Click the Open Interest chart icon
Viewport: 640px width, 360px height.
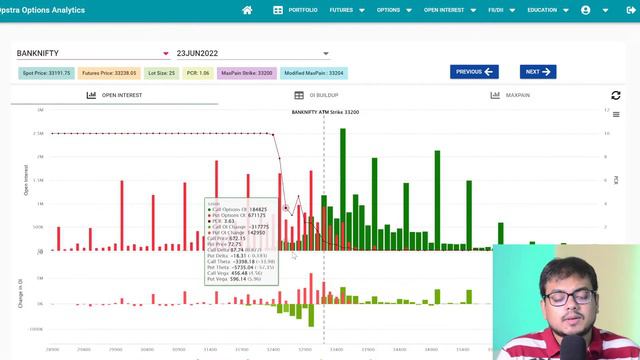click(x=91, y=95)
